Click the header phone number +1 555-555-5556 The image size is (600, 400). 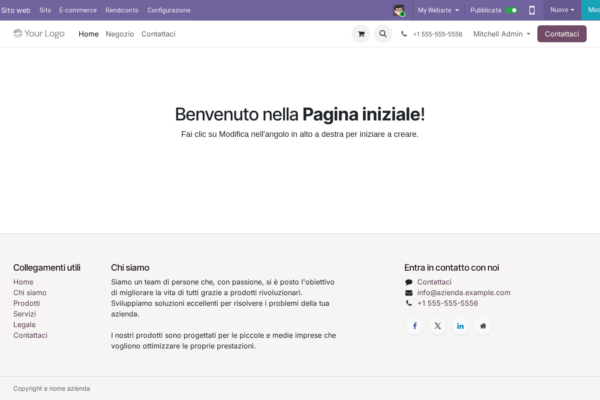pyautogui.click(x=437, y=34)
